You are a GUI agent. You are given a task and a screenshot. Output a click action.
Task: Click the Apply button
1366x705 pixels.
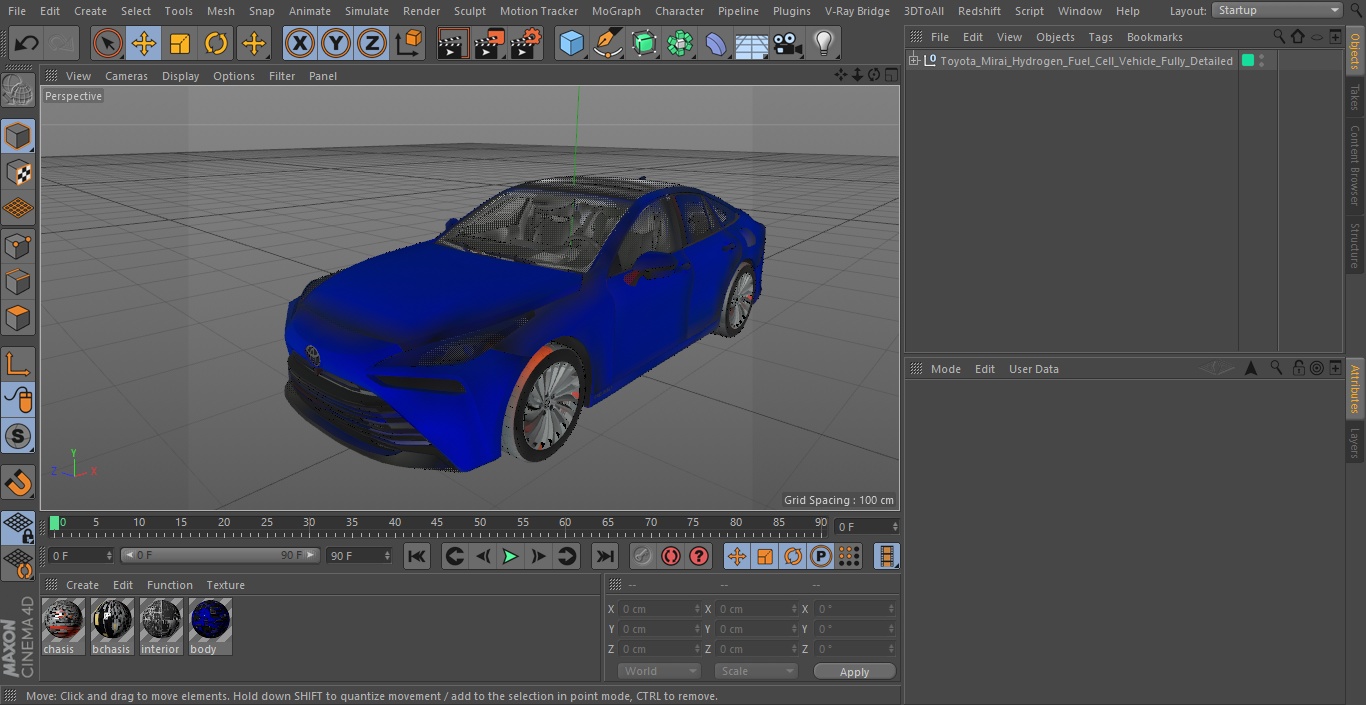click(x=854, y=672)
